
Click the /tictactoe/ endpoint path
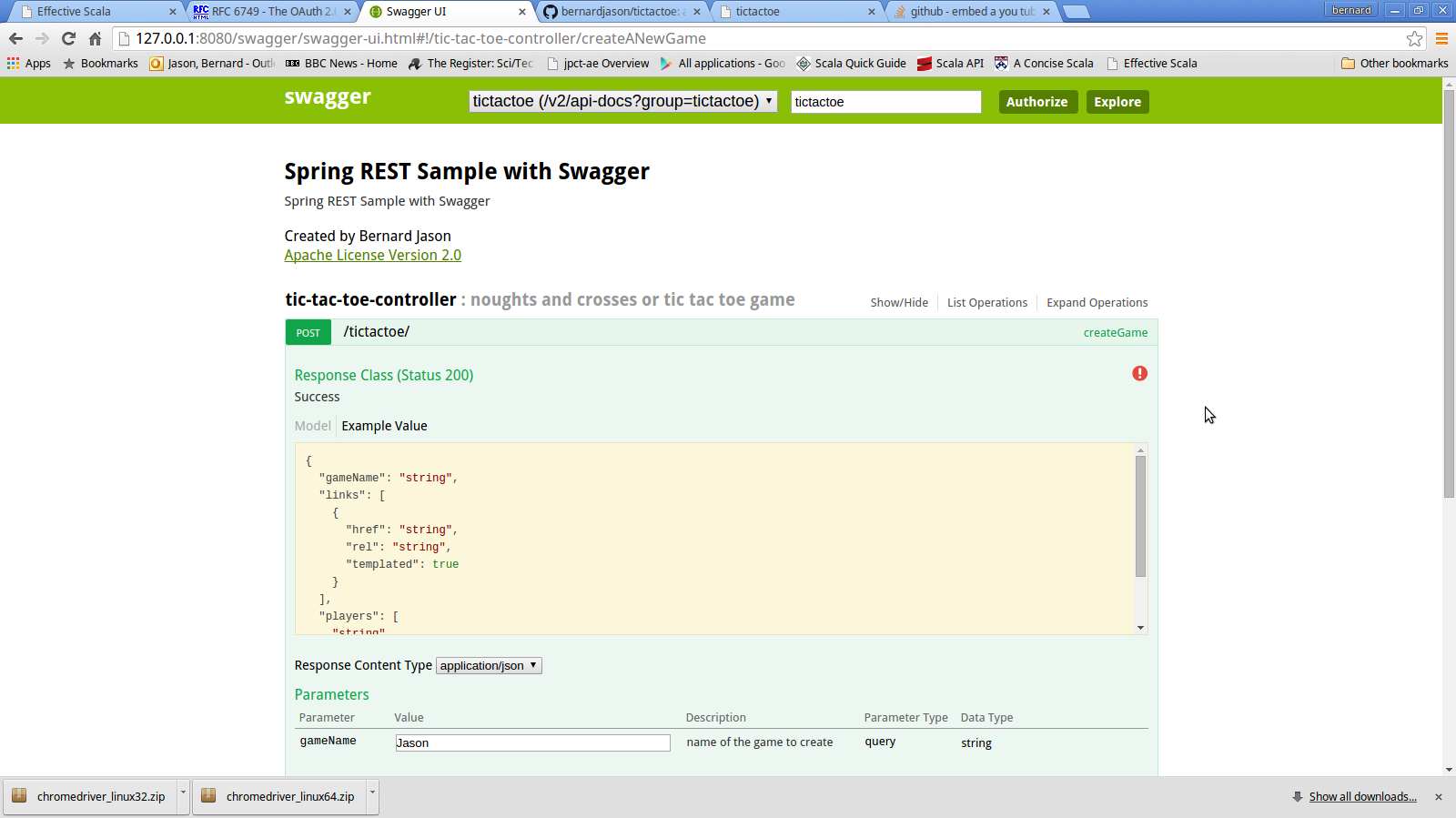(377, 332)
